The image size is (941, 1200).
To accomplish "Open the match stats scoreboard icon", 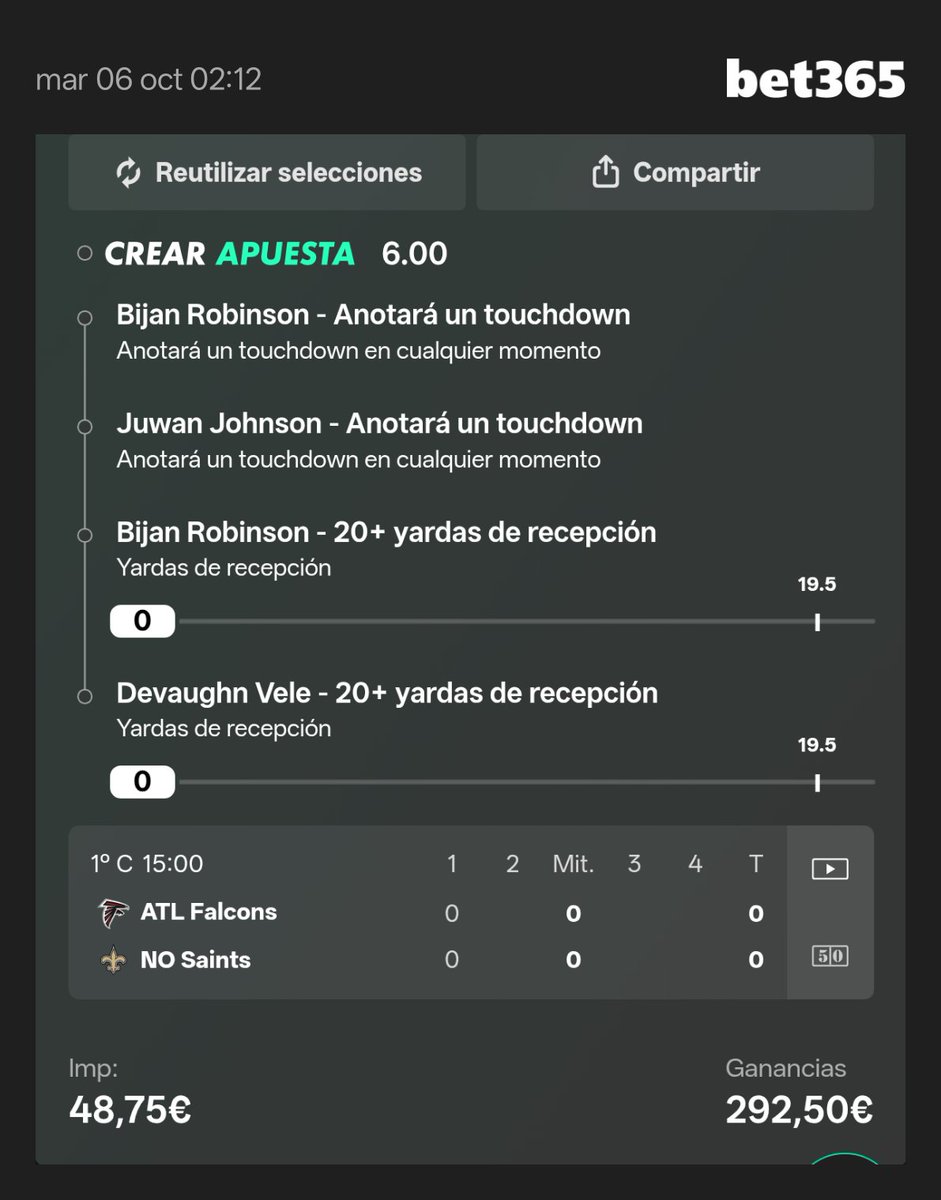I will (x=830, y=956).
